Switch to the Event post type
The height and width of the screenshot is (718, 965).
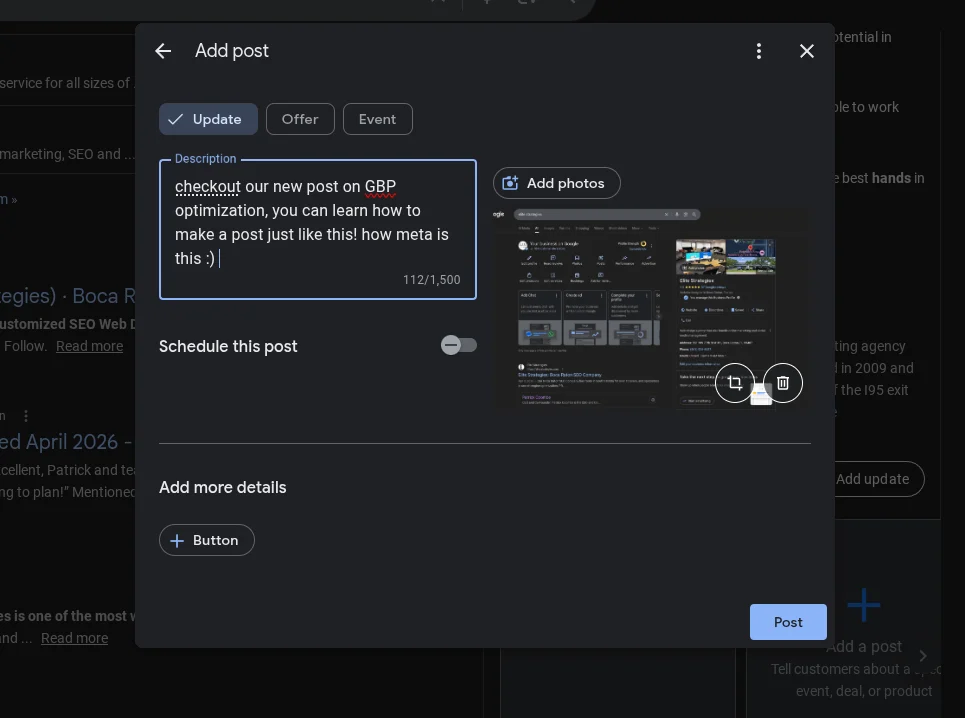(x=377, y=119)
